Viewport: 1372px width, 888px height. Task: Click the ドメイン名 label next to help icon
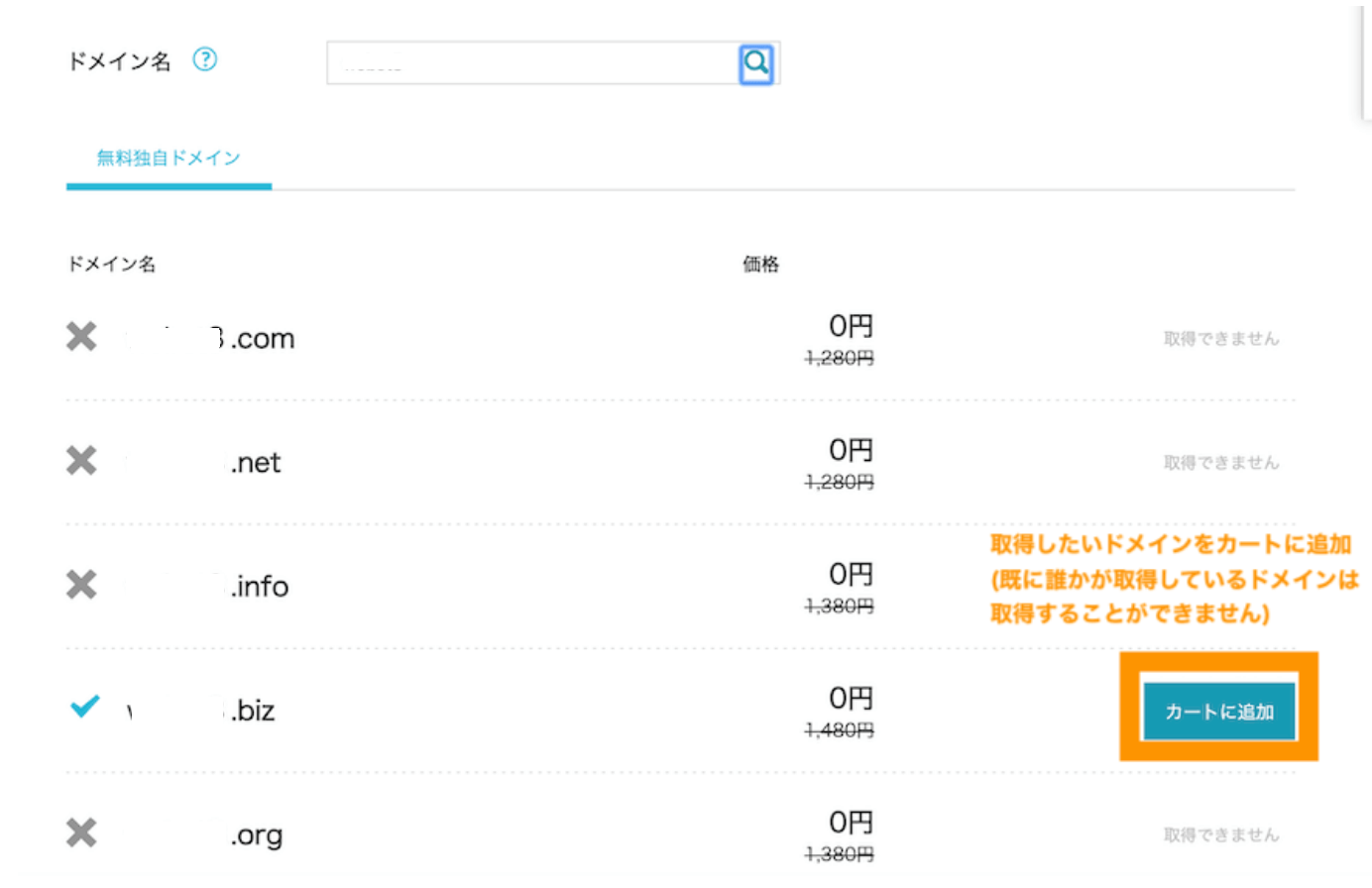[x=119, y=61]
